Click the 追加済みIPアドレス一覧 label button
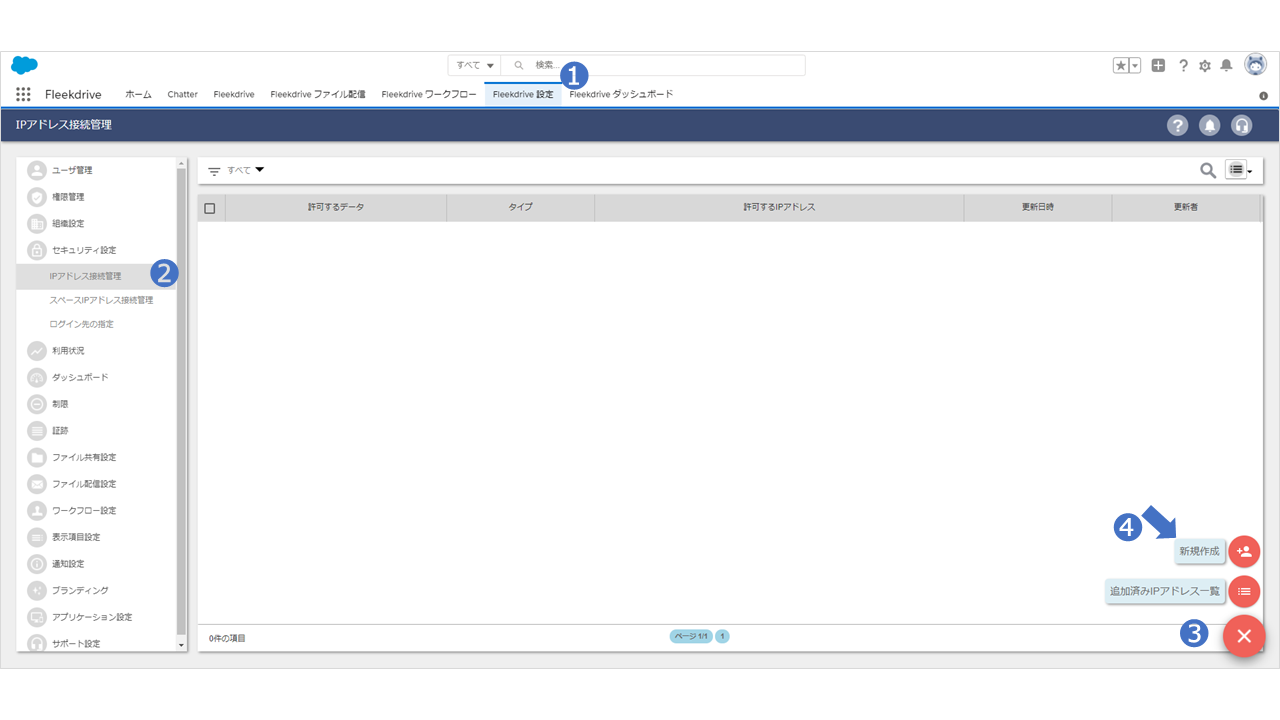Image resolution: width=1280 pixels, height=720 pixels. point(1165,591)
